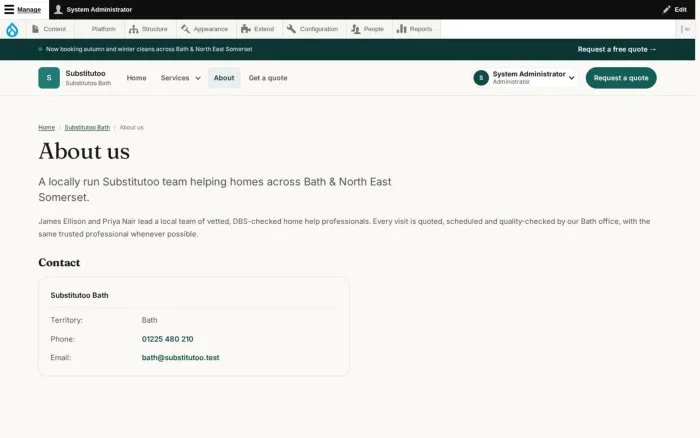Viewport: 700px width, 438px height.
Task: Click the 'Administrator' role text under user name
Action: tap(511, 82)
